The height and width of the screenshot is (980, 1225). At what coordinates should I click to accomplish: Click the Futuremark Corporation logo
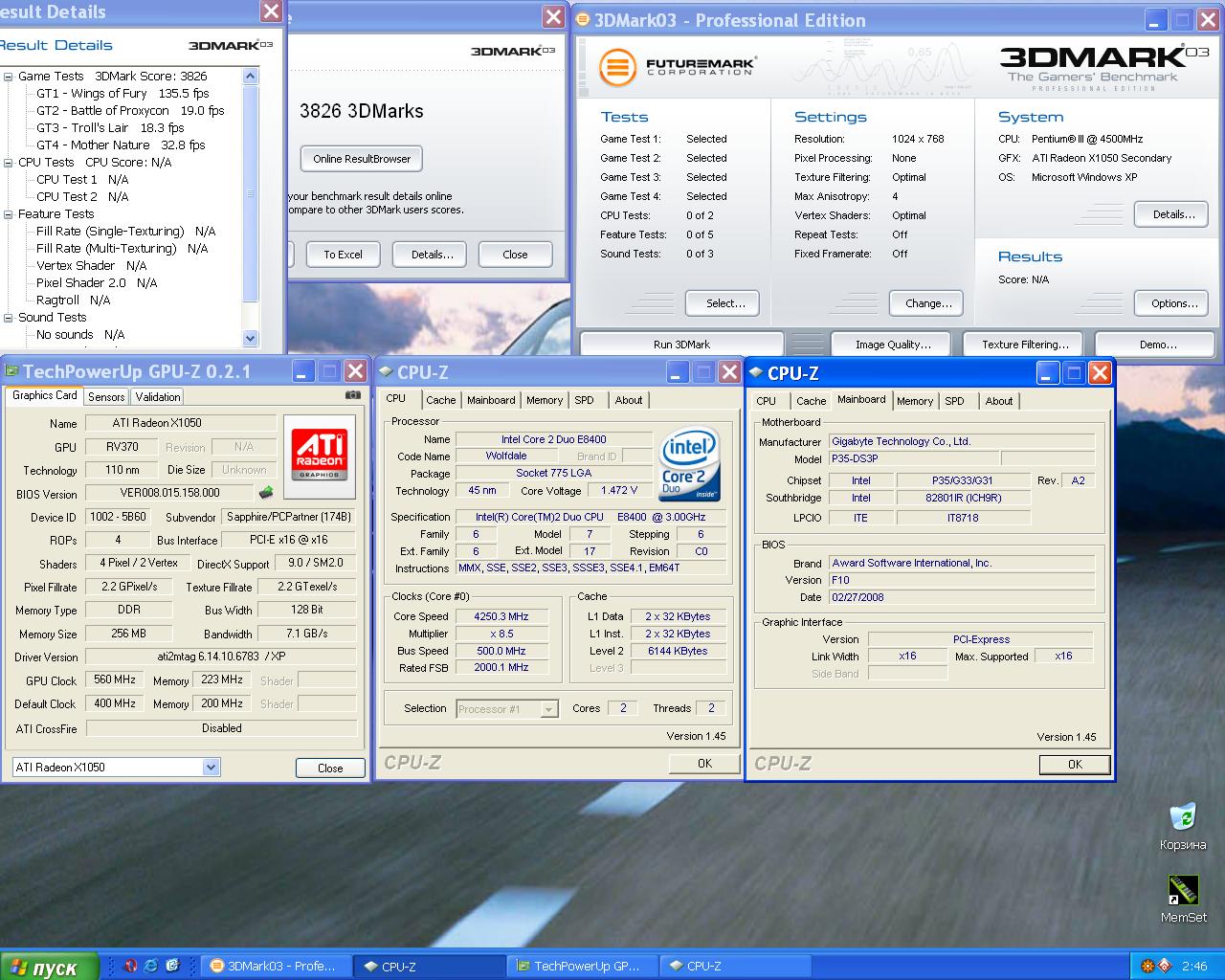678,67
